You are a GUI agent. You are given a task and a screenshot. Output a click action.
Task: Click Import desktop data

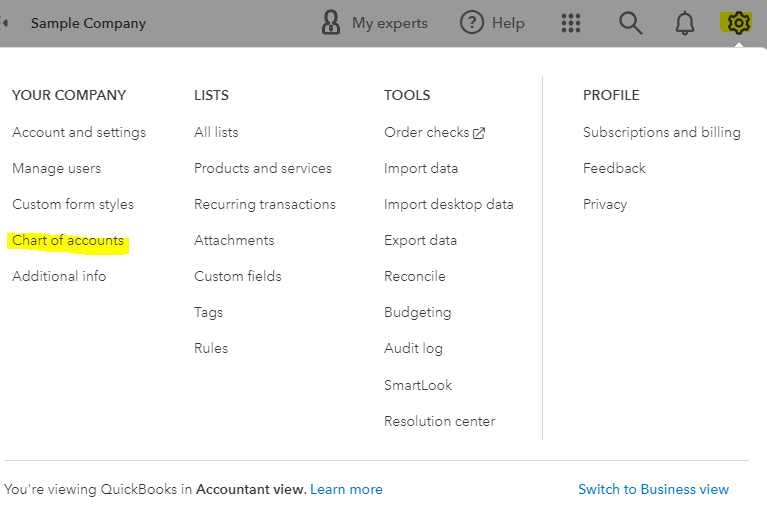[x=449, y=204]
